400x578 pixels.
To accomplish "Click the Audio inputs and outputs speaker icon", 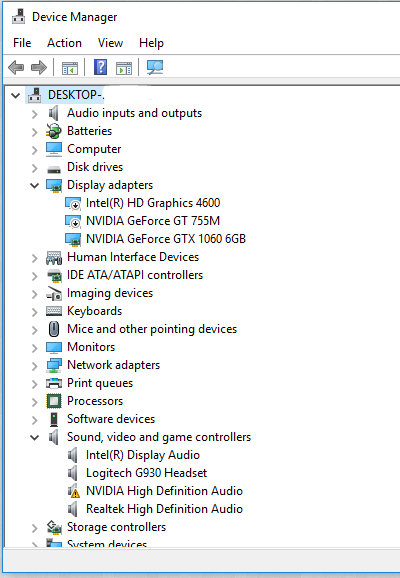I will point(54,113).
